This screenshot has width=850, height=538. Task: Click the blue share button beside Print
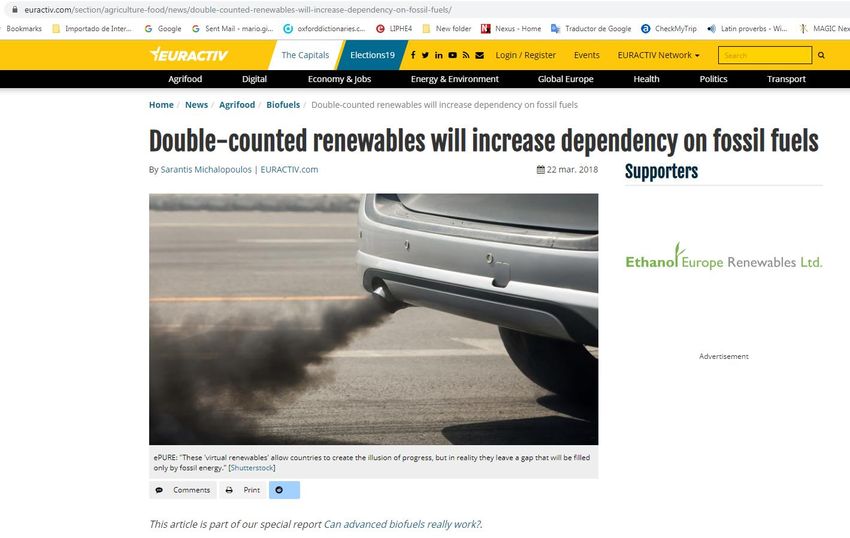pos(284,490)
